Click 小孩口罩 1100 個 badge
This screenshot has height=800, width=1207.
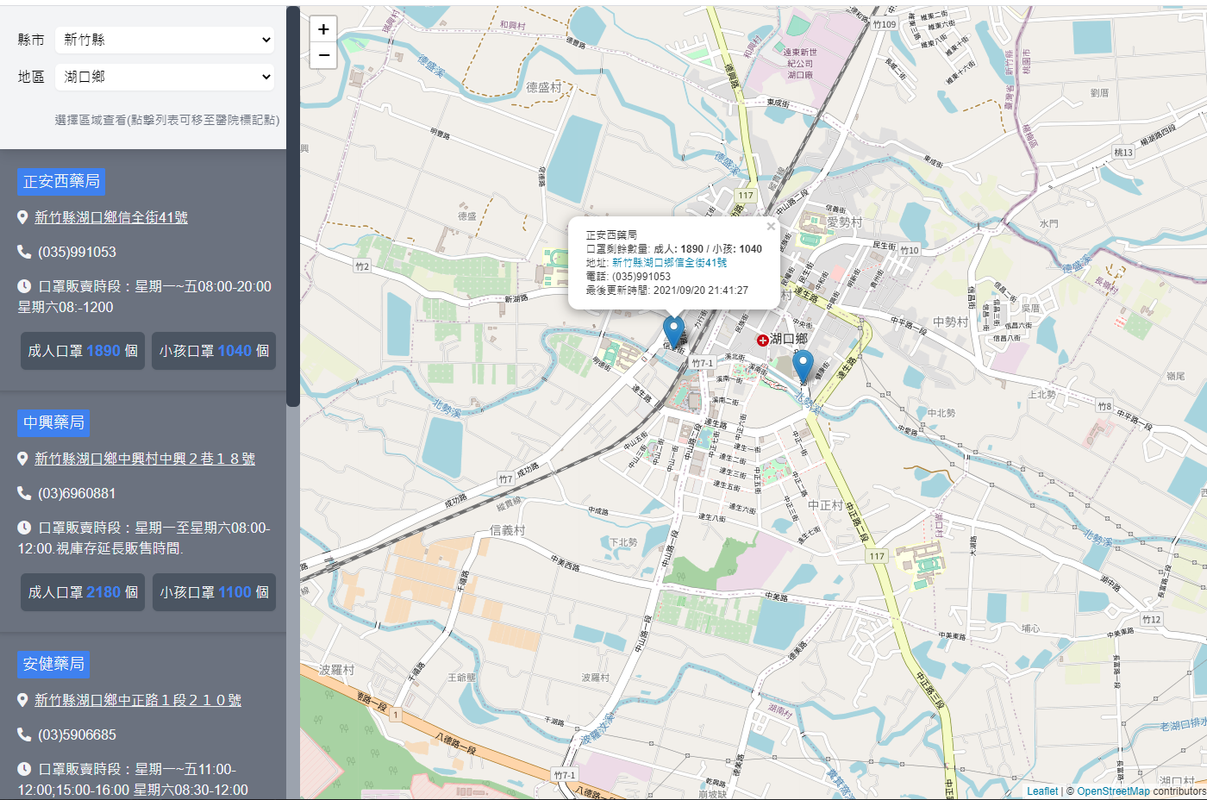(x=214, y=592)
